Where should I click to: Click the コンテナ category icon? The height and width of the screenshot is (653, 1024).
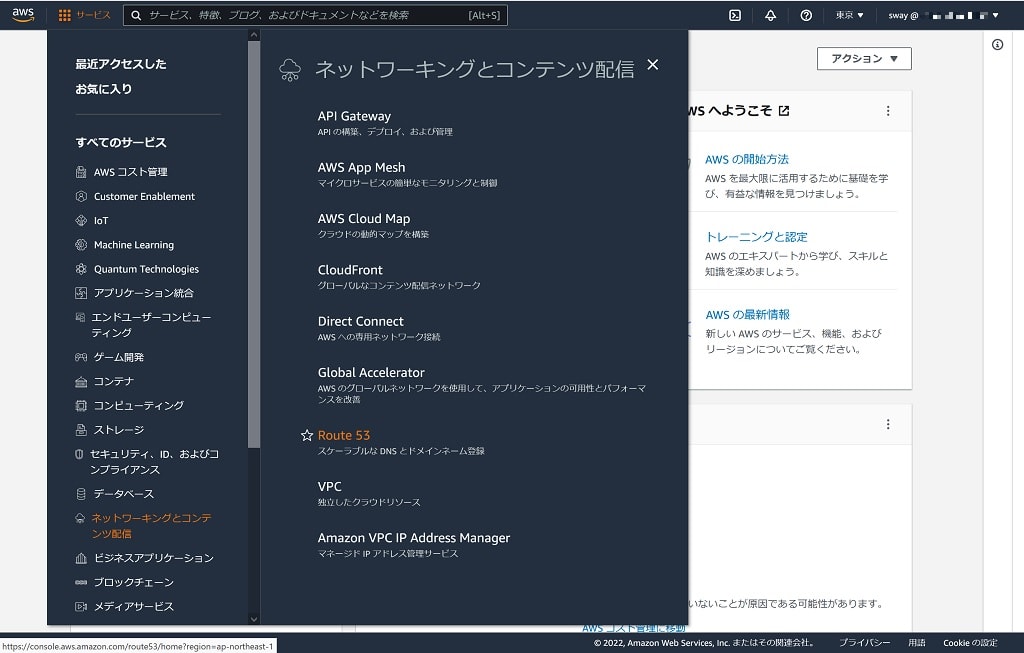click(x=81, y=381)
